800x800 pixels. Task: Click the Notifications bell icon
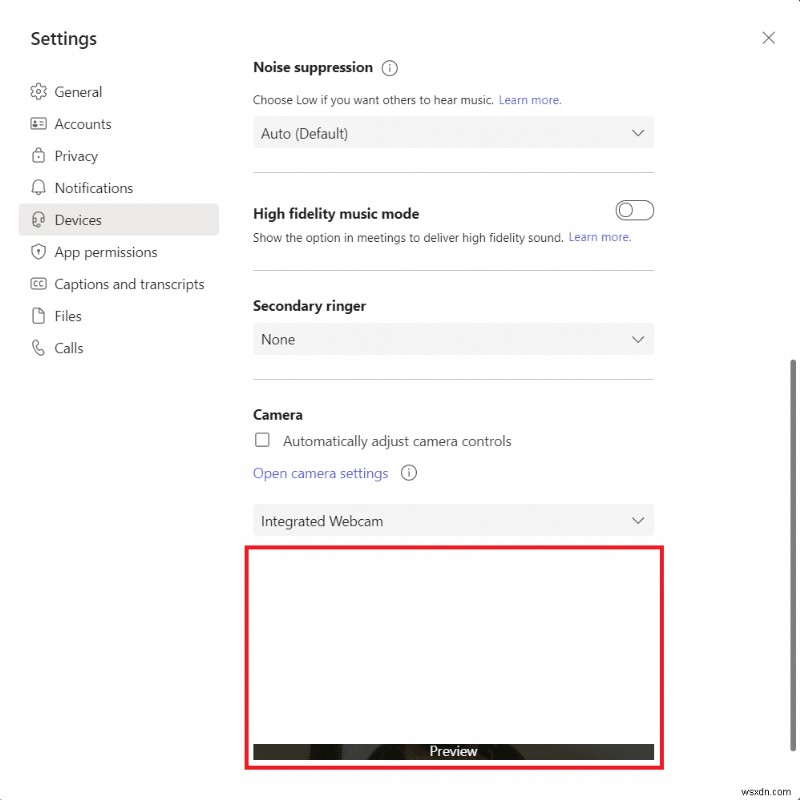tap(38, 188)
